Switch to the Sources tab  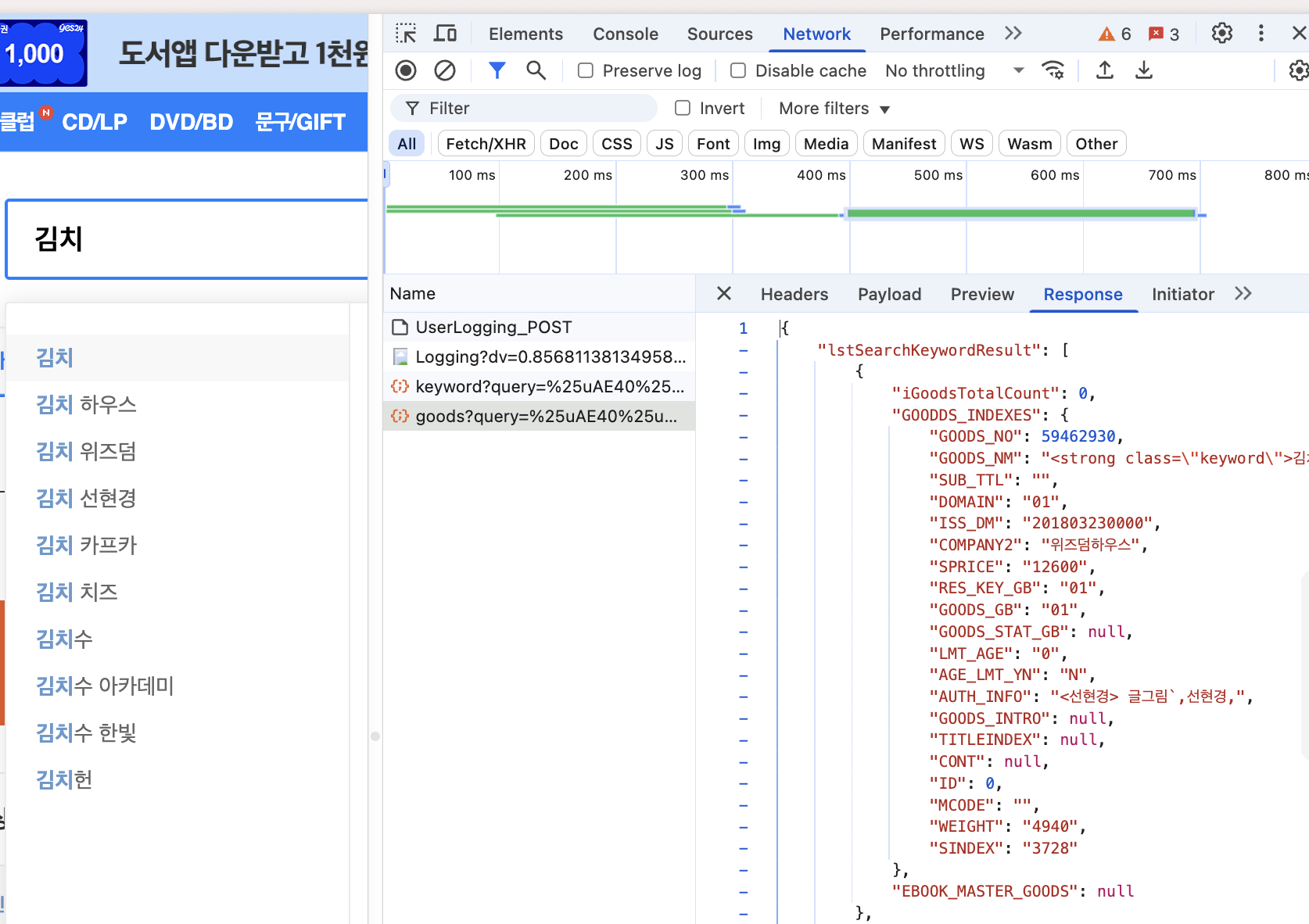pos(719,34)
